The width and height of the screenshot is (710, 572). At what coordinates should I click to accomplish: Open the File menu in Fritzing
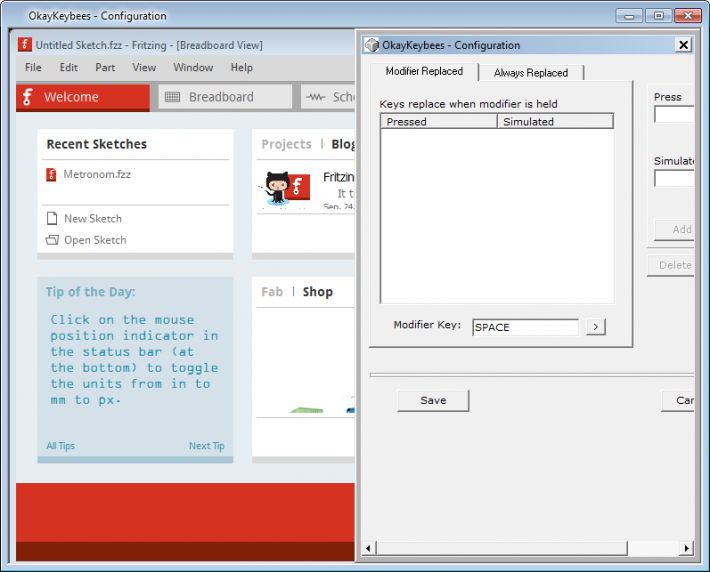(x=33, y=67)
